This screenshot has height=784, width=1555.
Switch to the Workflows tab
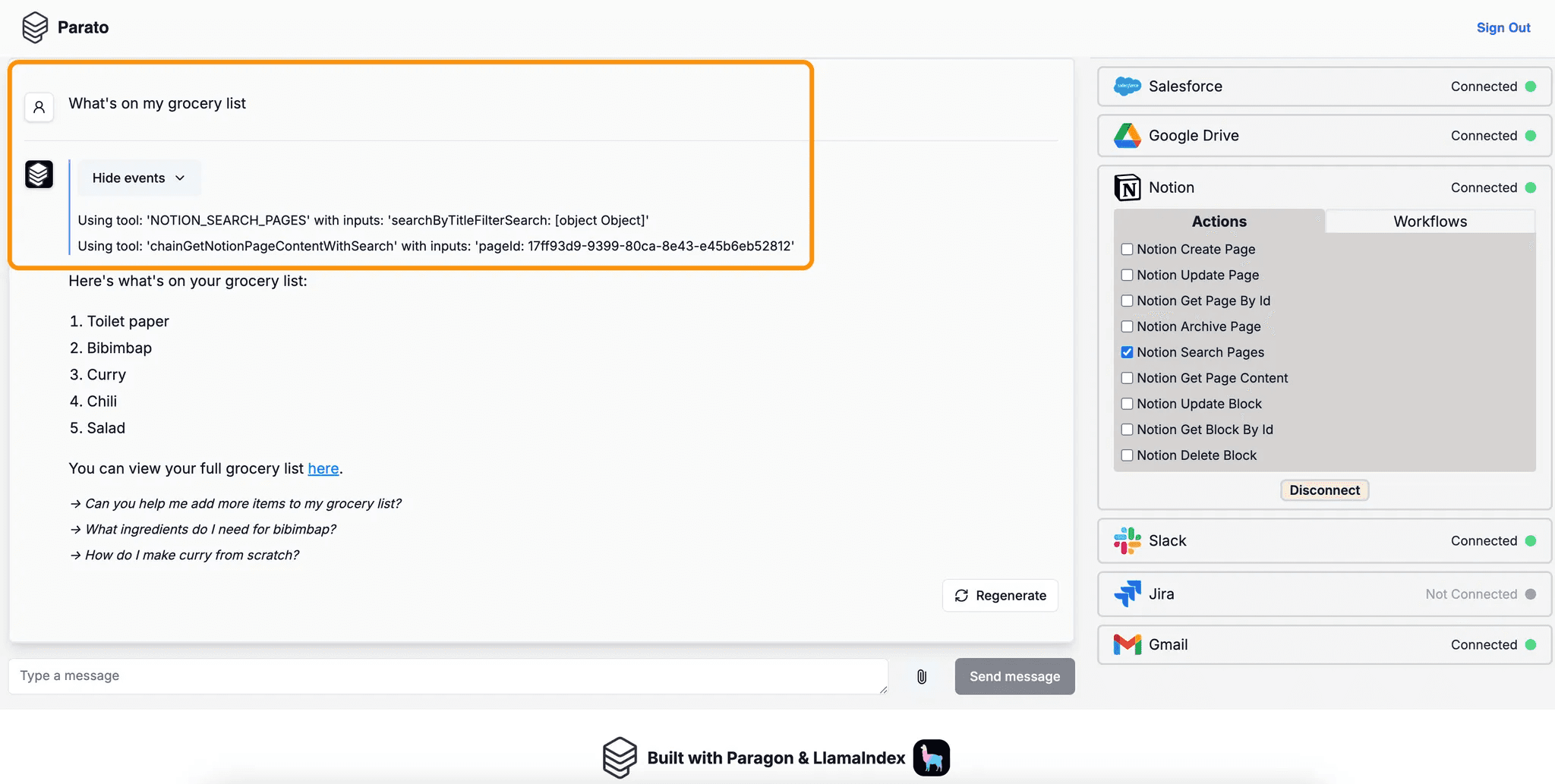1430,222
